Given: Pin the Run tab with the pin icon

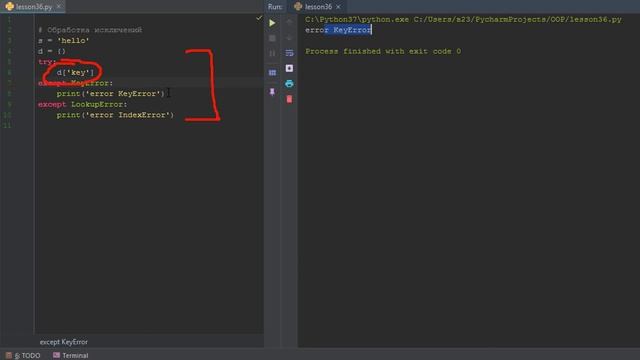Looking at the screenshot, I should [272, 92].
